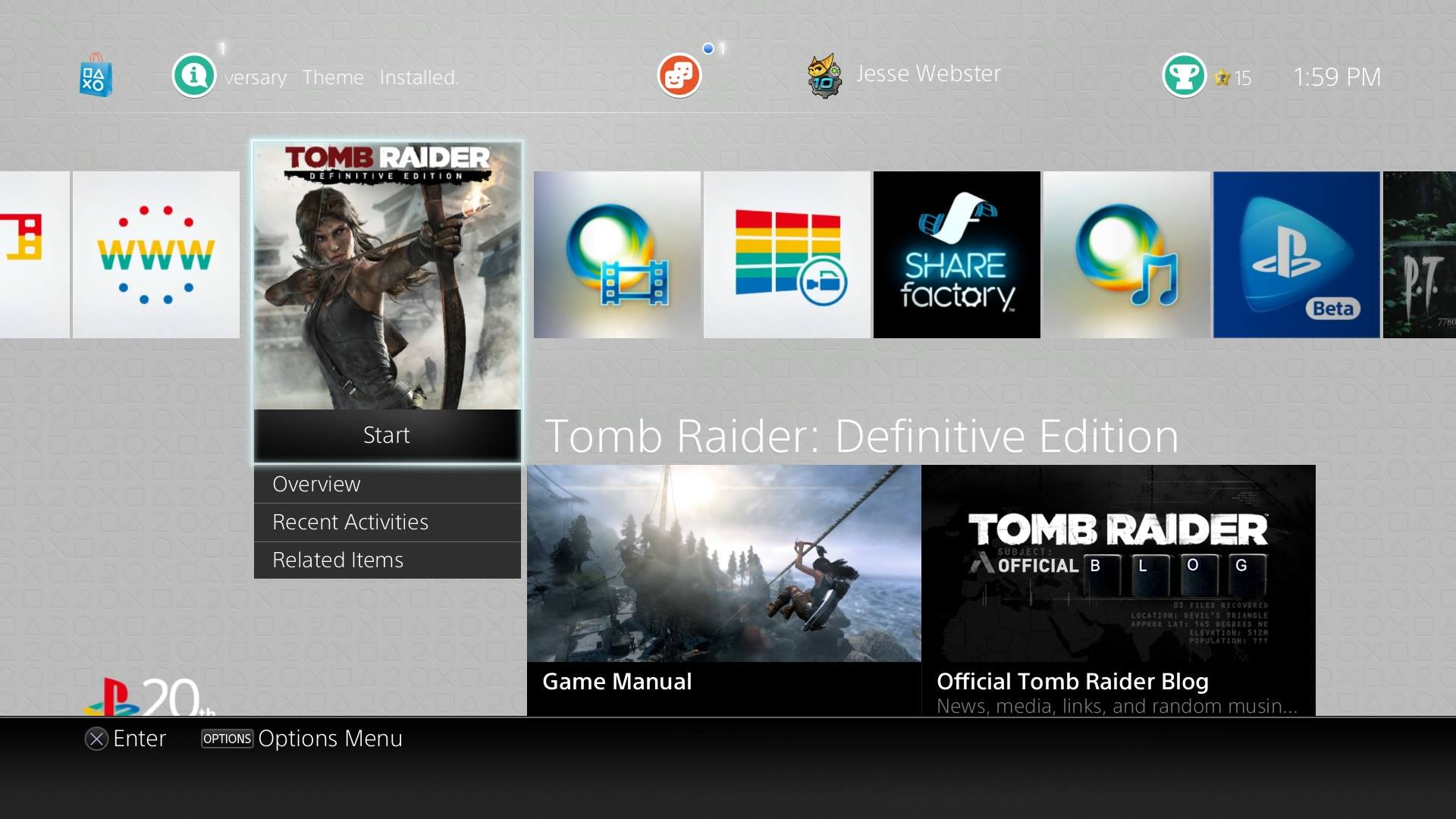Open the Game Manual panel

[x=723, y=590]
